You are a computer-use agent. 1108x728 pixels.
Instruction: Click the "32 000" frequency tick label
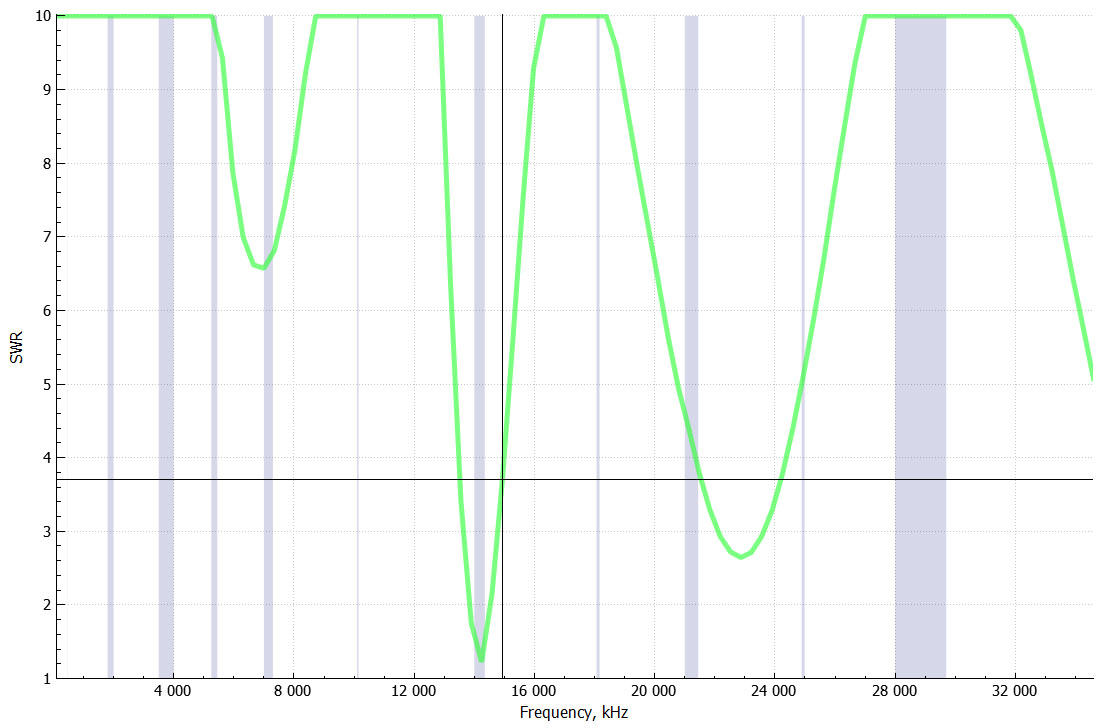(x=1015, y=692)
